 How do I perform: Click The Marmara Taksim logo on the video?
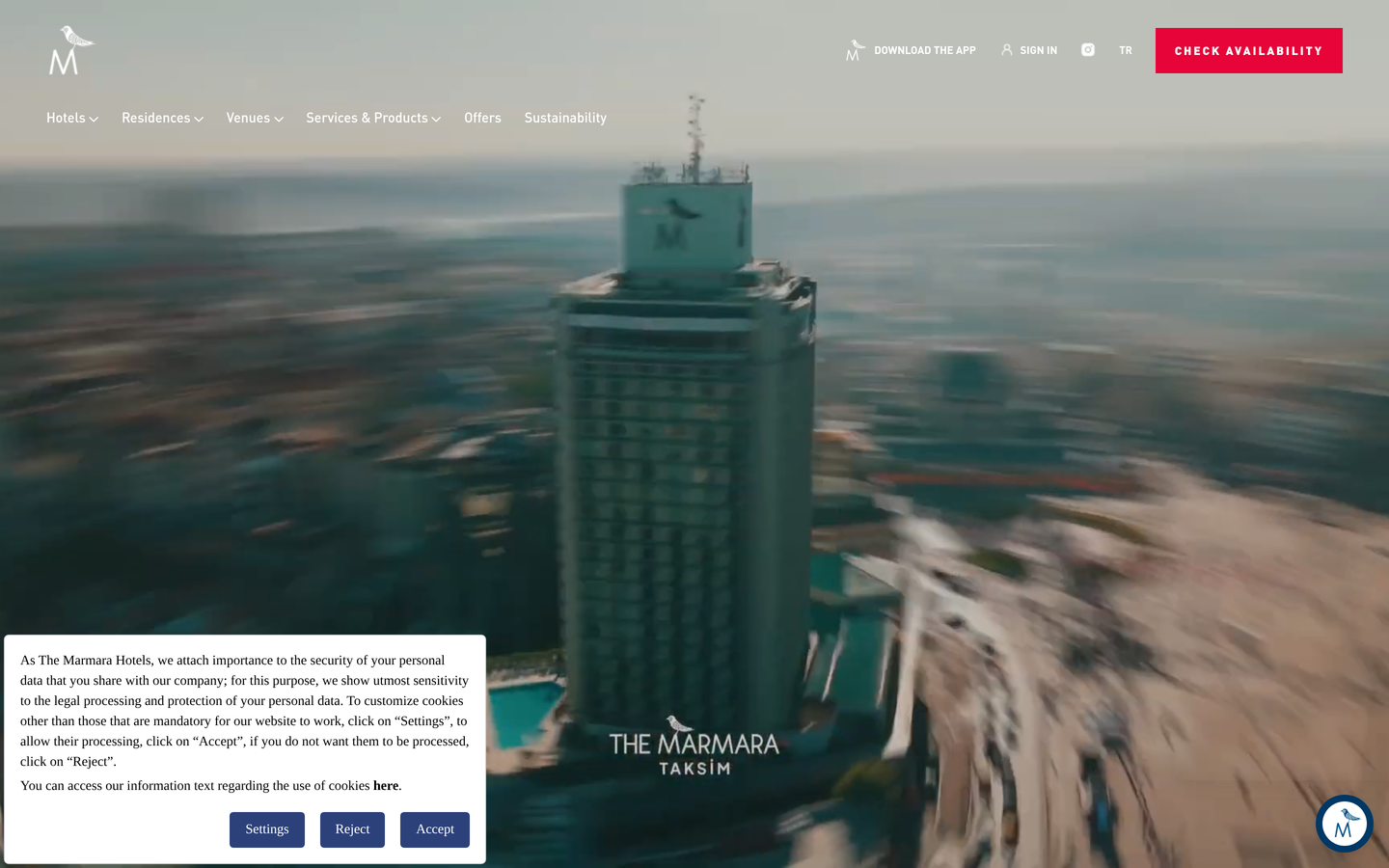[694, 746]
